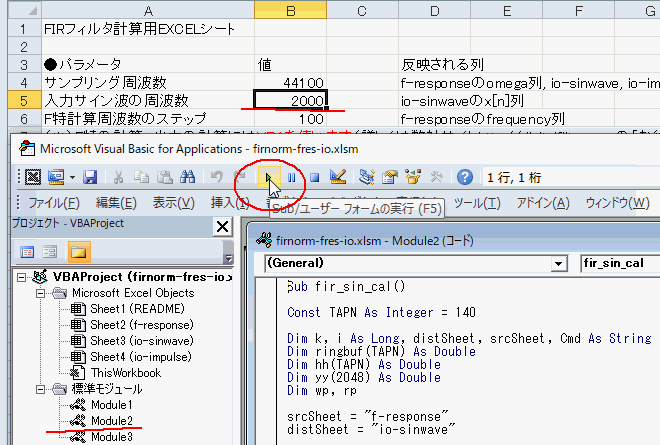The image size is (660, 445).
Task: Select Excel column A header
Action: pos(148,11)
